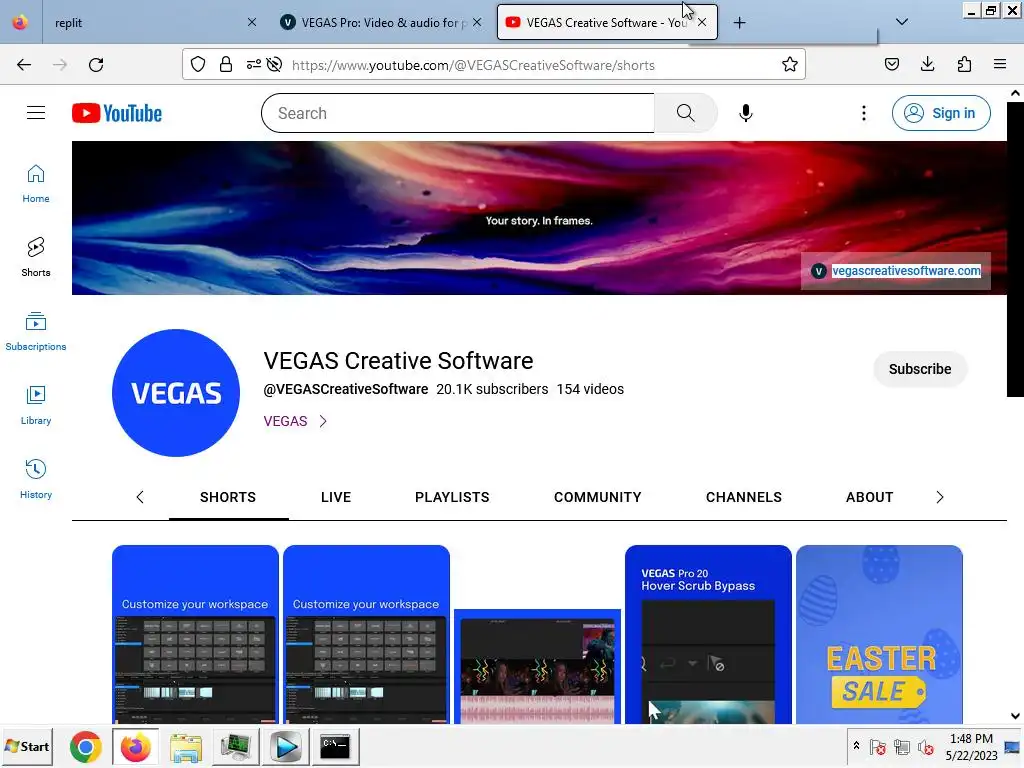Go to Home in sidebar
The image size is (1024, 768).
pos(36,184)
